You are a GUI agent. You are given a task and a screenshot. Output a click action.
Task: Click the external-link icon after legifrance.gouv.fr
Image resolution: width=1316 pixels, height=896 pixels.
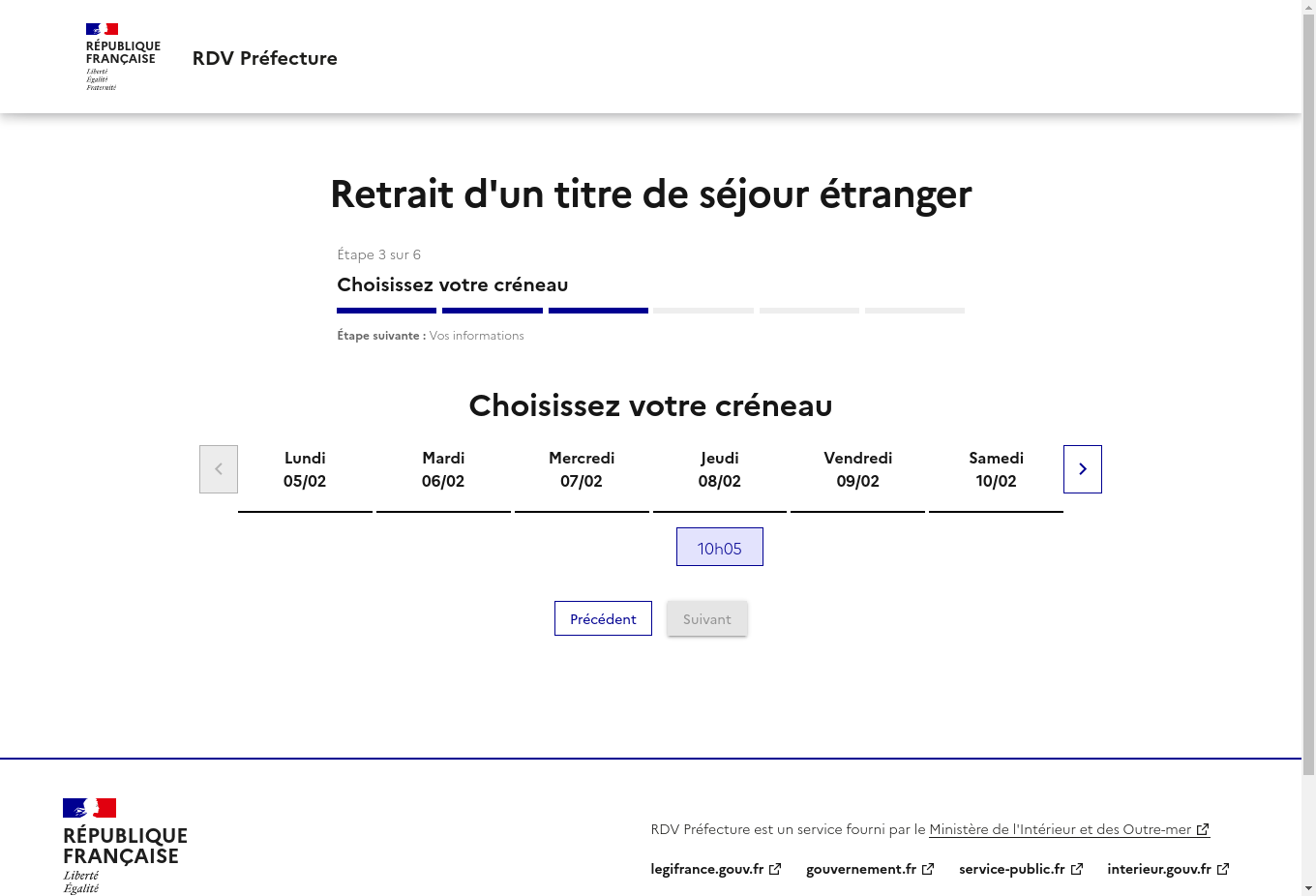point(775,869)
